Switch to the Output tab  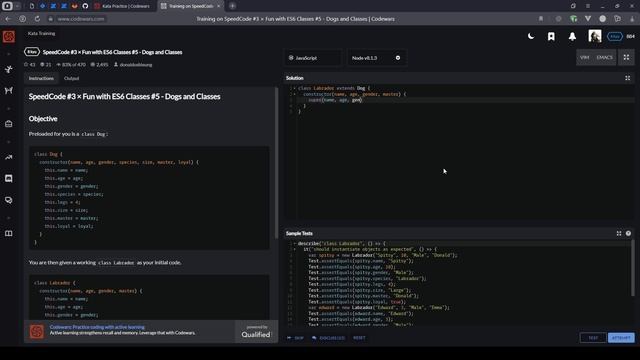(x=71, y=78)
